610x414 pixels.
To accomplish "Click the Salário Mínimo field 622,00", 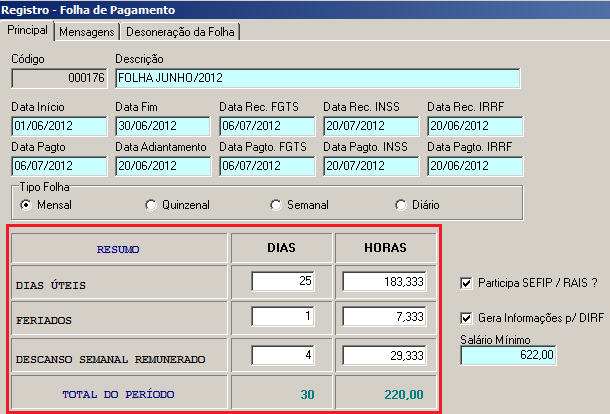I will coord(508,355).
